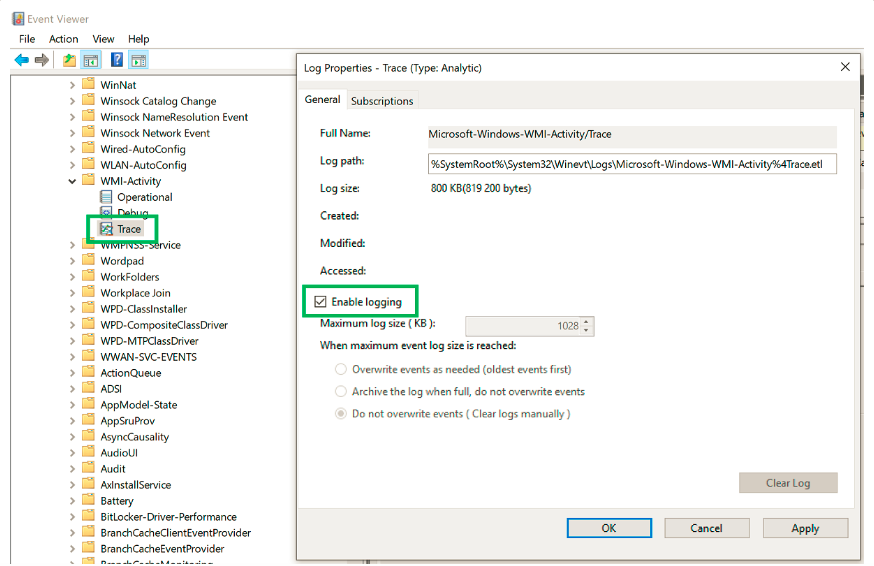
Task: Choose Archive the log when full option
Action: click(x=342, y=392)
